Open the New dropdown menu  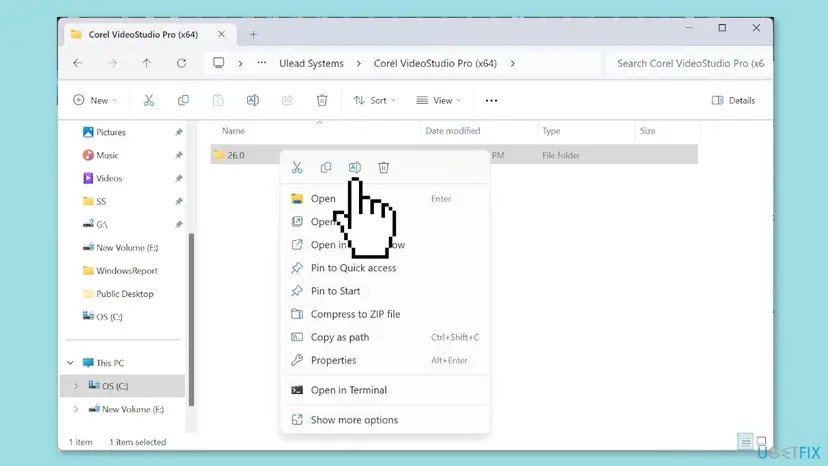[x=96, y=100]
